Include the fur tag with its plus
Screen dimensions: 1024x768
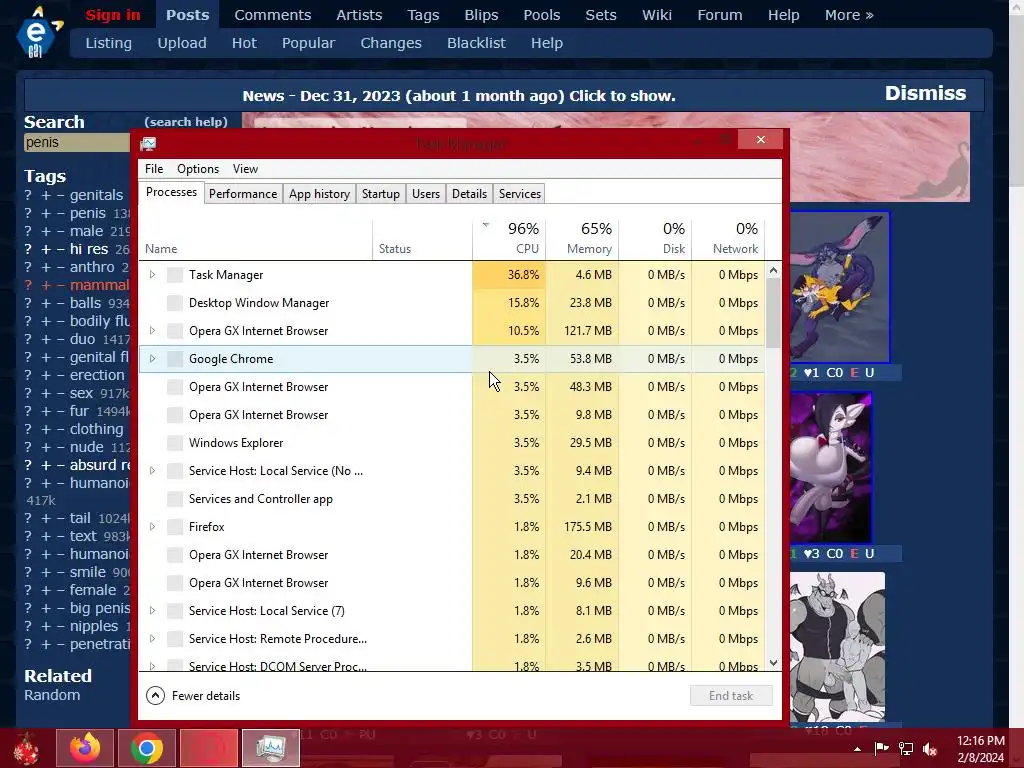[46, 411]
